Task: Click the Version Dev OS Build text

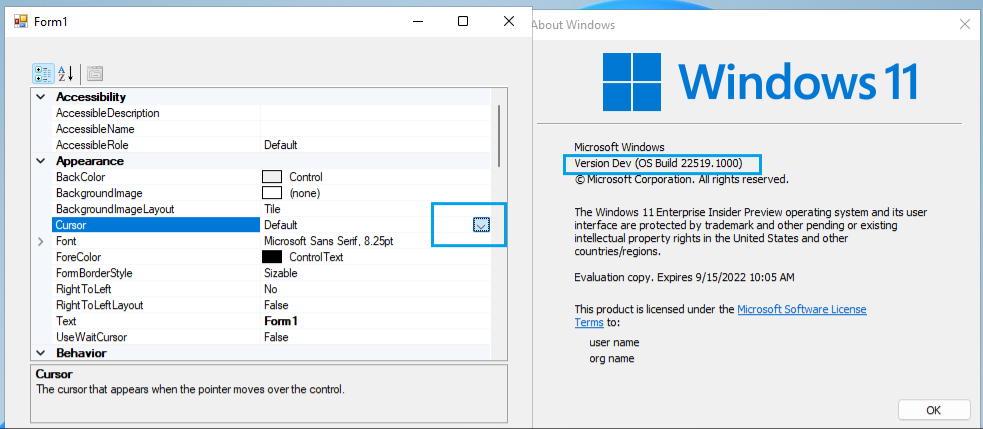Action: click(658, 164)
